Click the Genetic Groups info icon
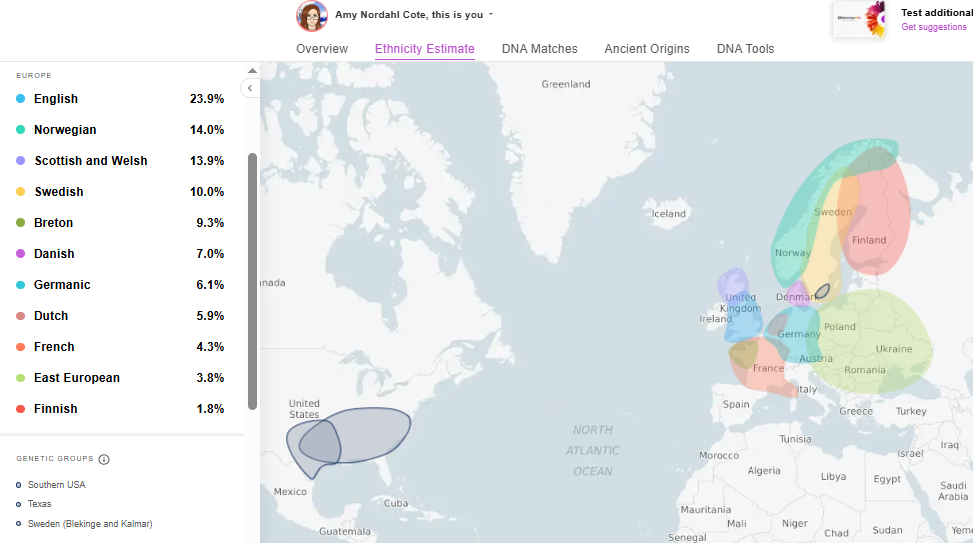The height and width of the screenshot is (543, 973). [104, 459]
